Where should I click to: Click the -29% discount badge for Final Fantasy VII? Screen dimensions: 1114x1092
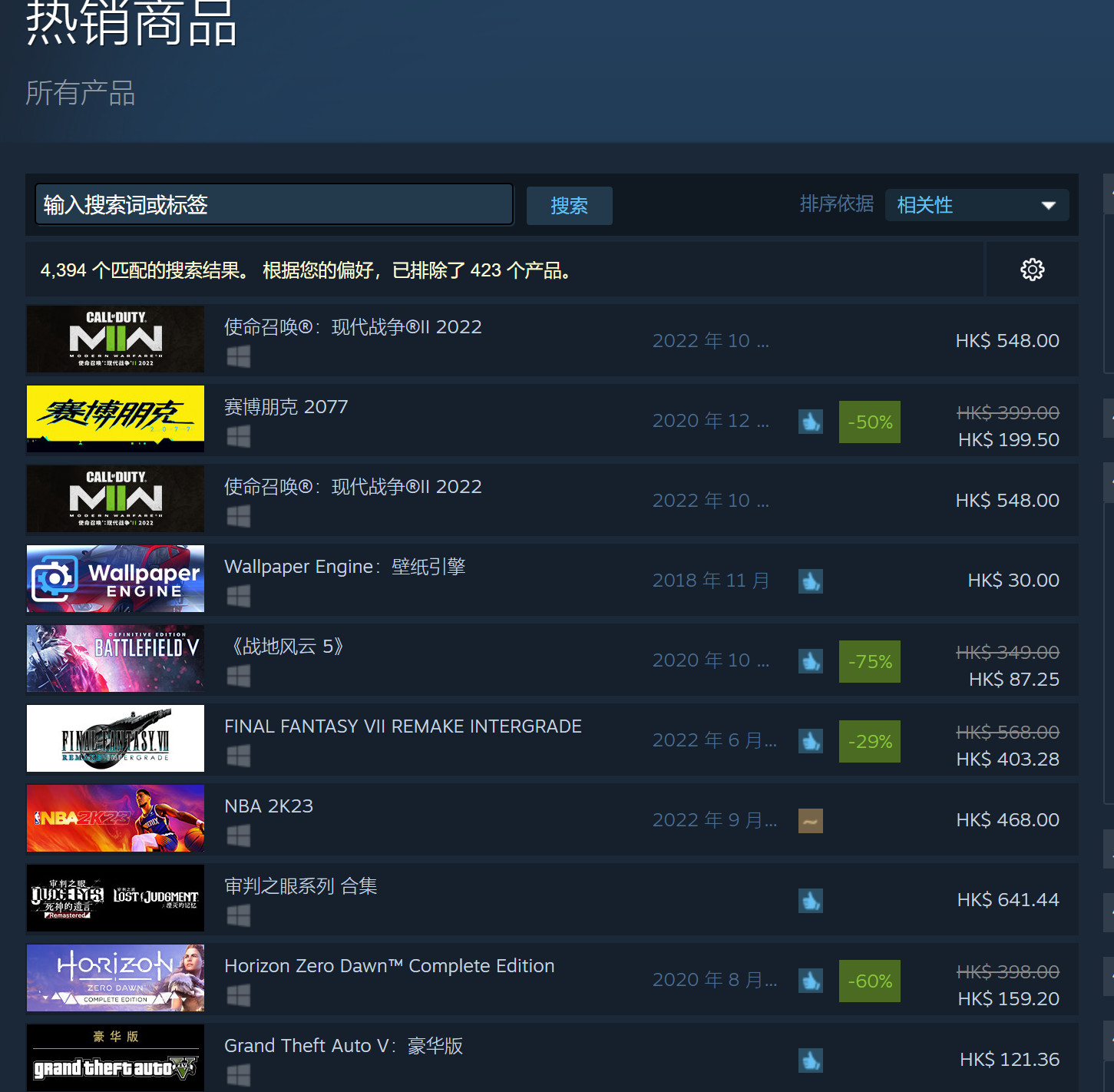pyautogui.click(x=869, y=741)
